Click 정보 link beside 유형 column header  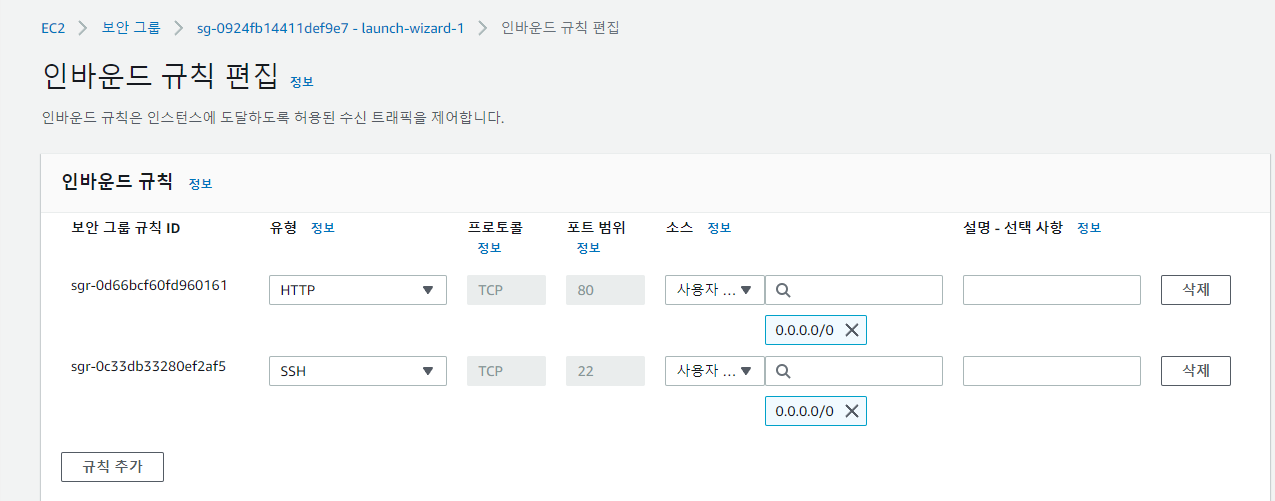click(323, 228)
